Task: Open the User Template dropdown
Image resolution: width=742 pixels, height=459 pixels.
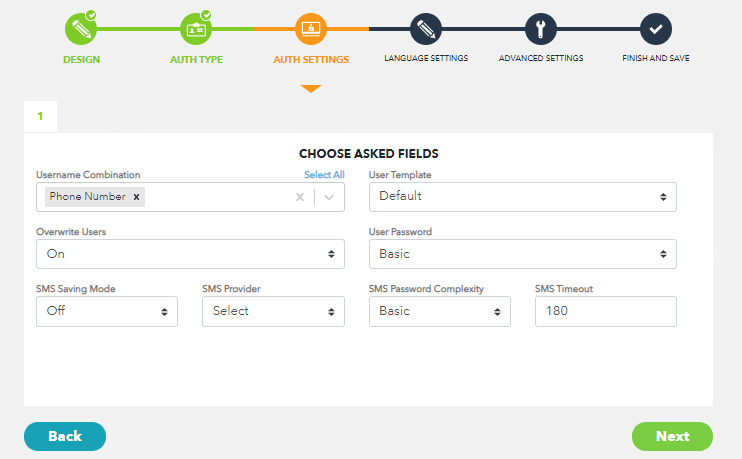Action: pyautogui.click(x=522, y=197)
